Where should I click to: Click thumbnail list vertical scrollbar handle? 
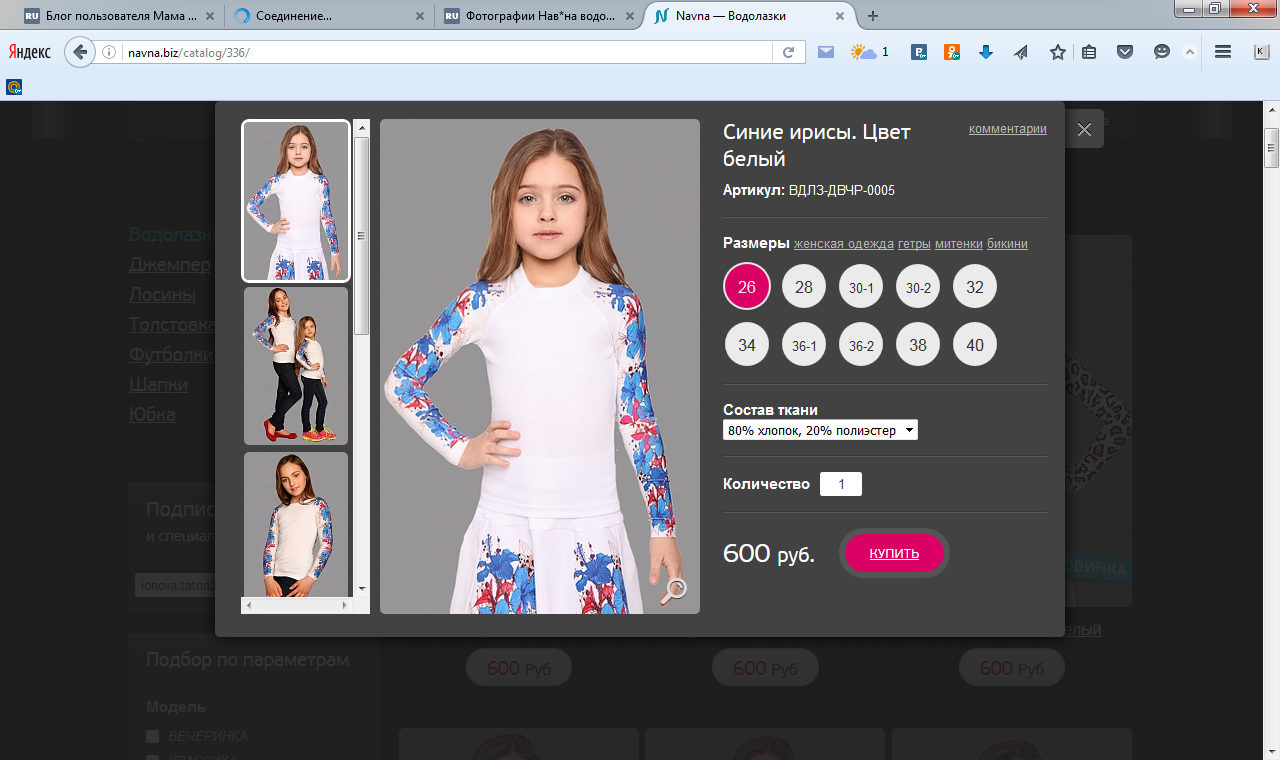[362, 236]
